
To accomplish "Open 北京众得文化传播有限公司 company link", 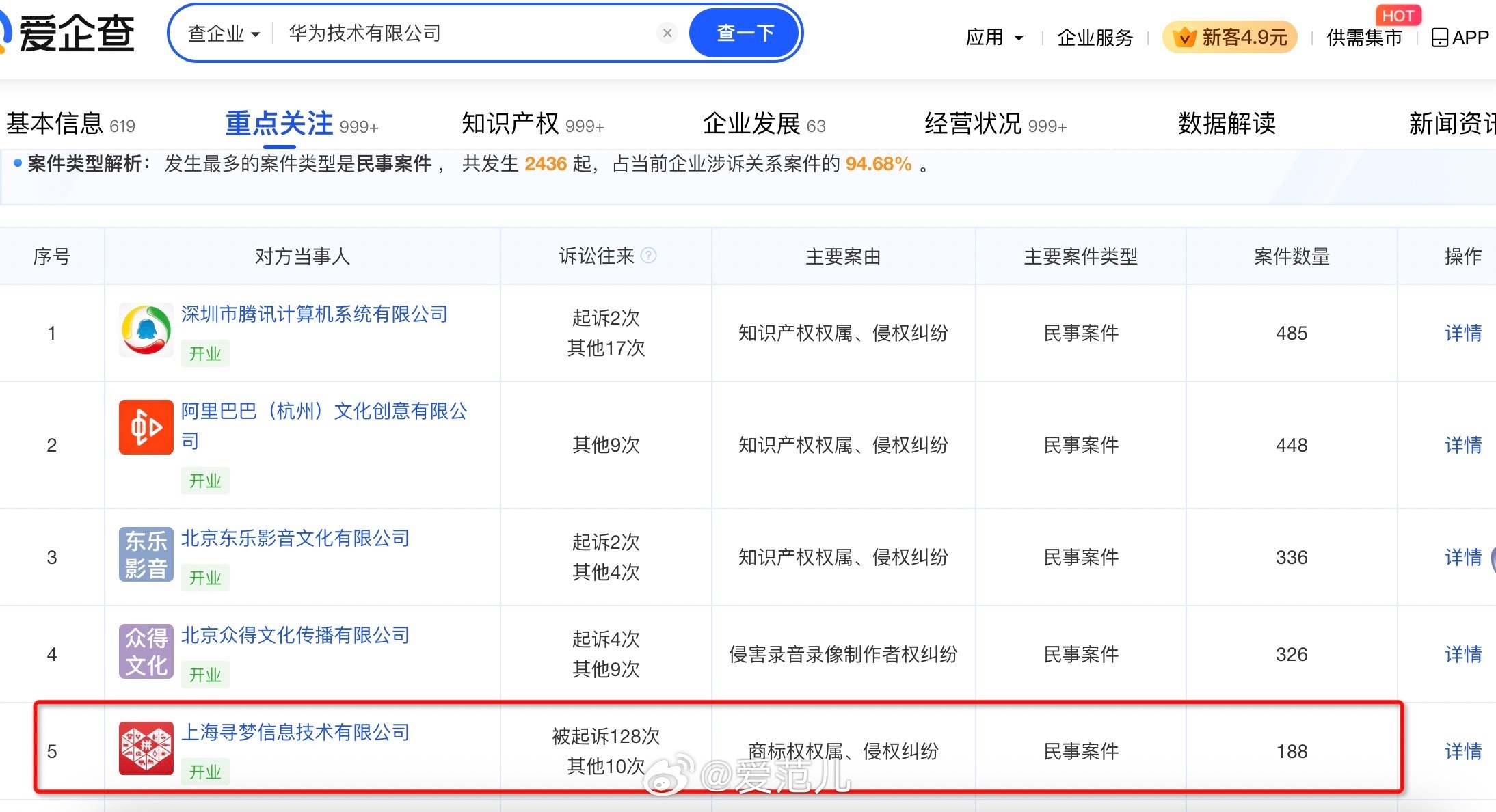I will (x=295, y=635).
